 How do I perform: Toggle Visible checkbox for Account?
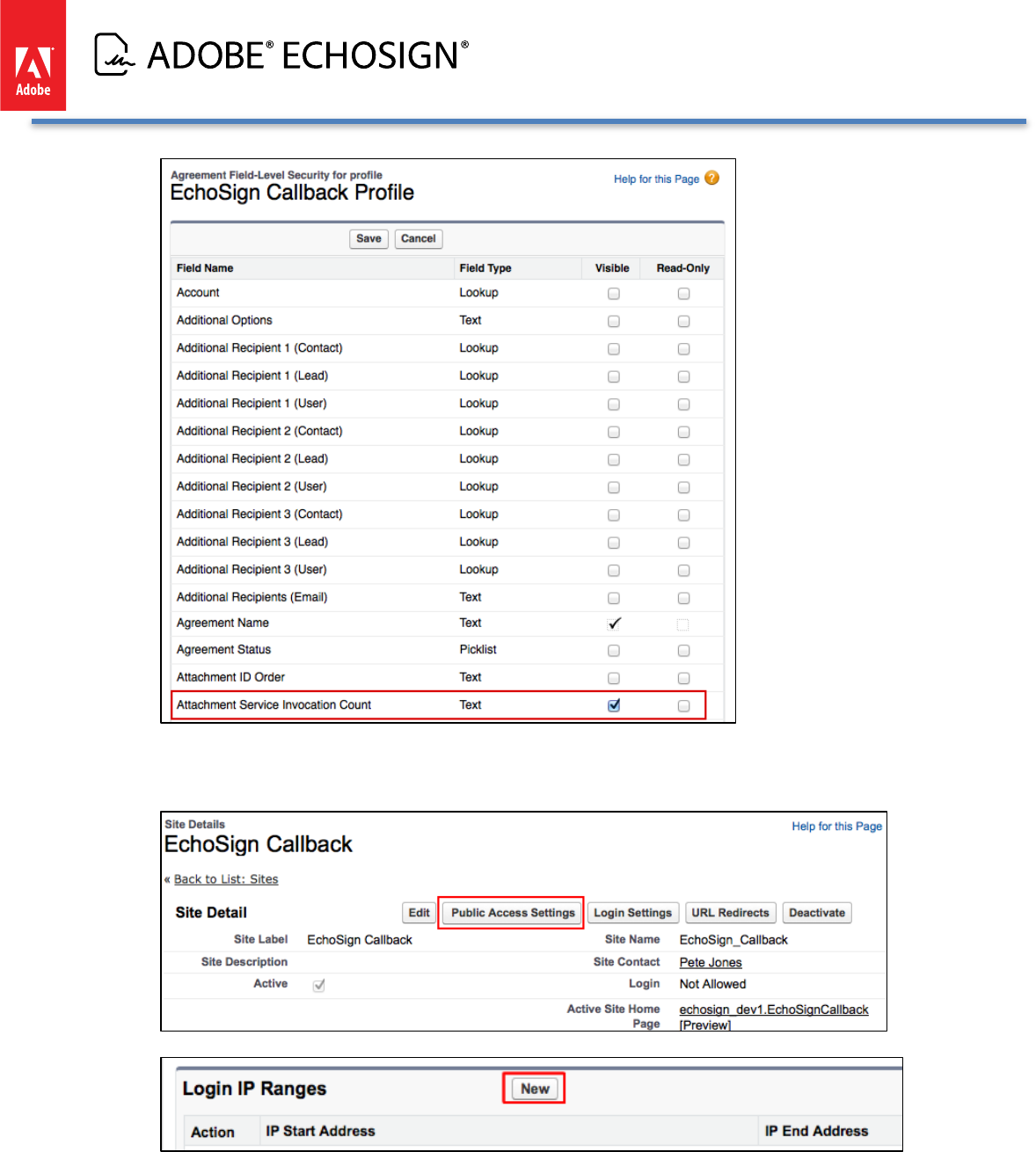[x=614, y=294]
